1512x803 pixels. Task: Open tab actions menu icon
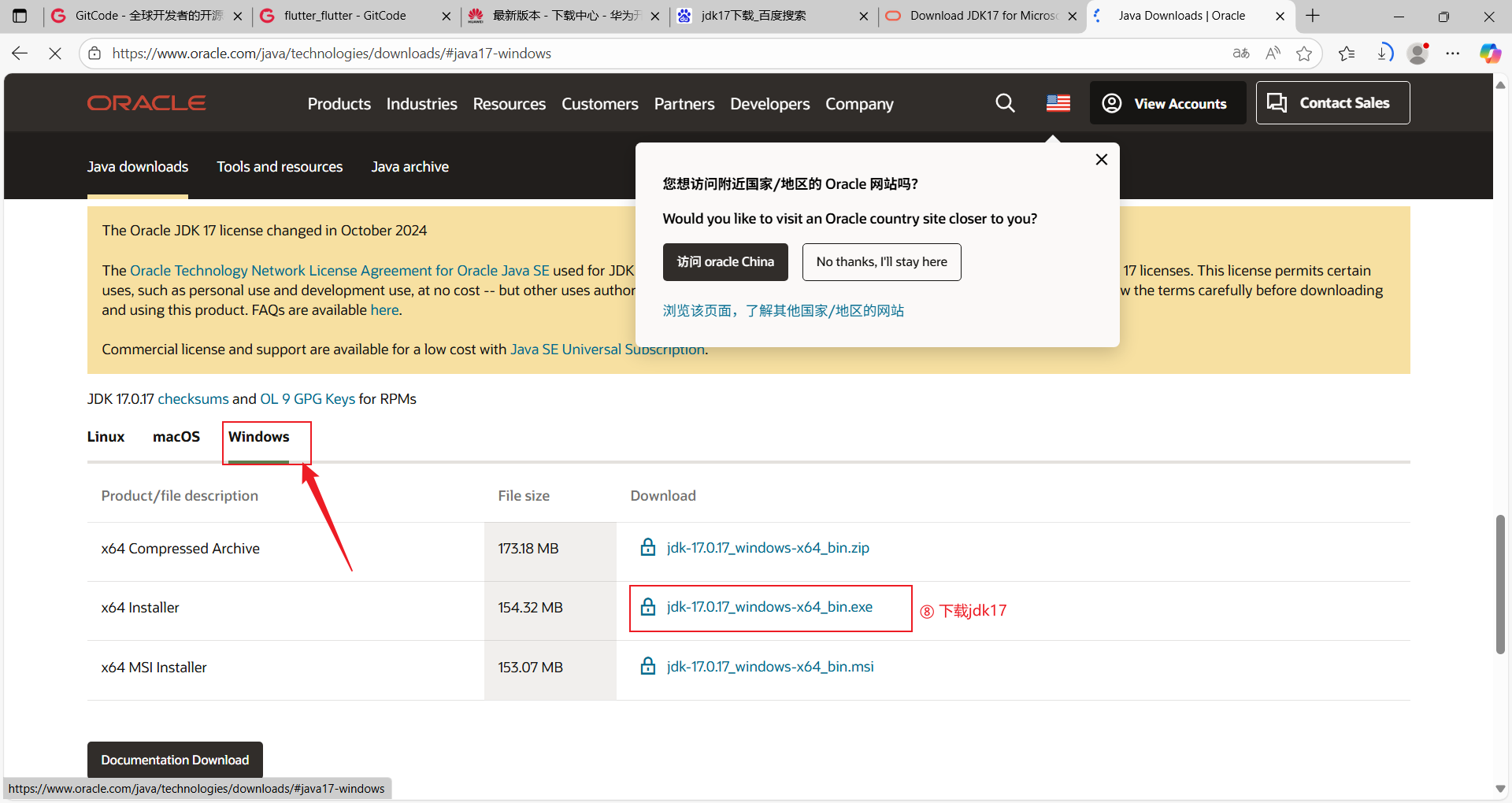20,16
